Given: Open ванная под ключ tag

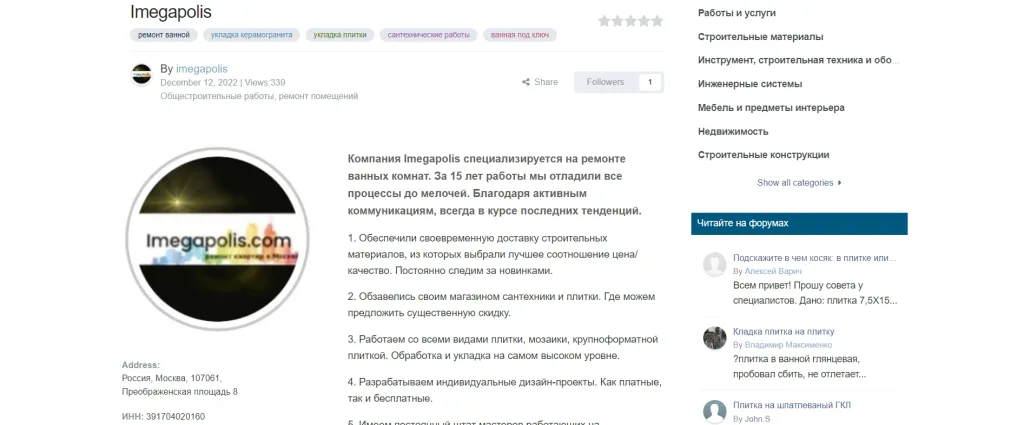Looking at the screenshot, I should (520, 35).
